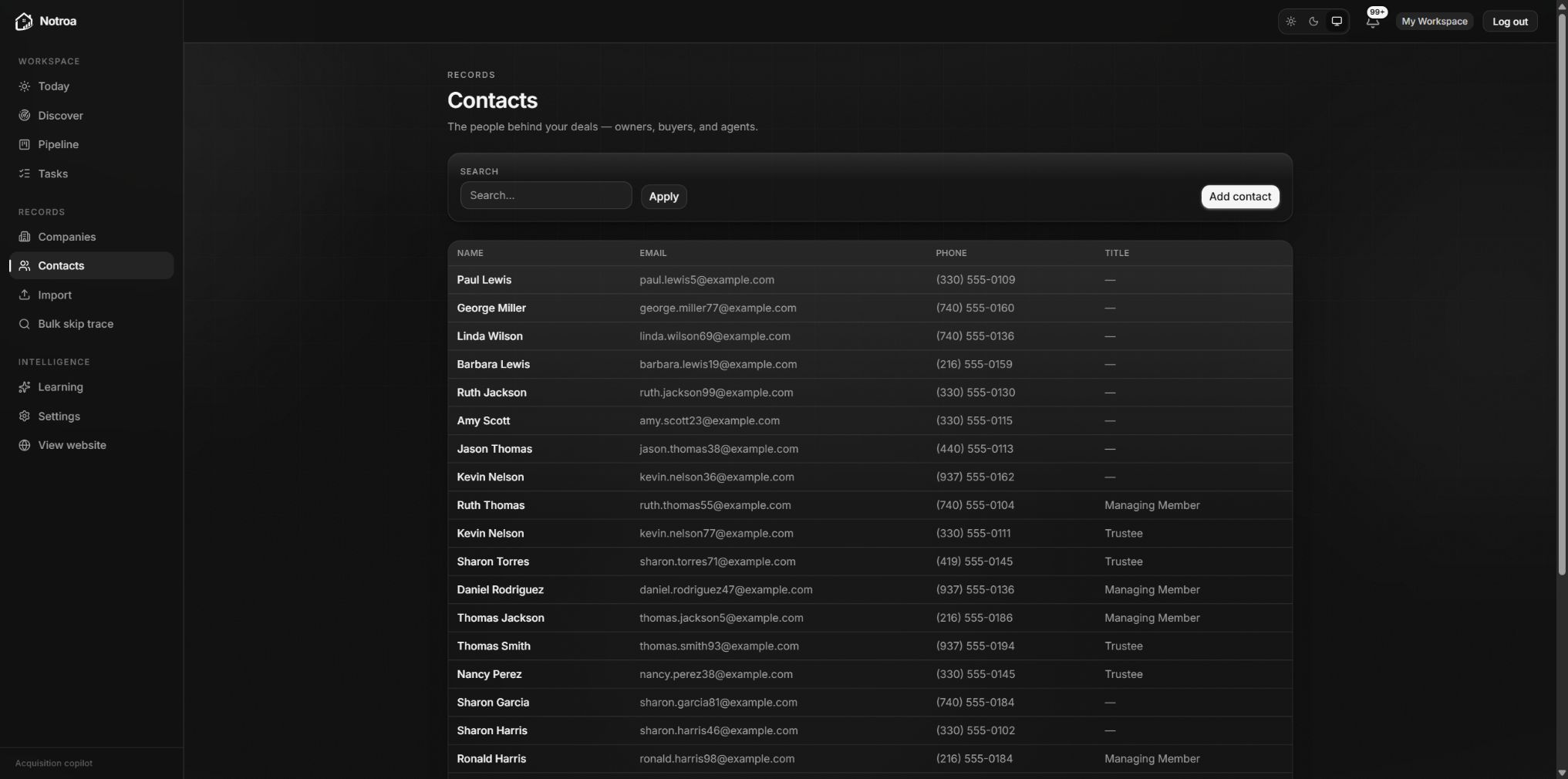Click the My Workspace button

tap(1434, 22)
